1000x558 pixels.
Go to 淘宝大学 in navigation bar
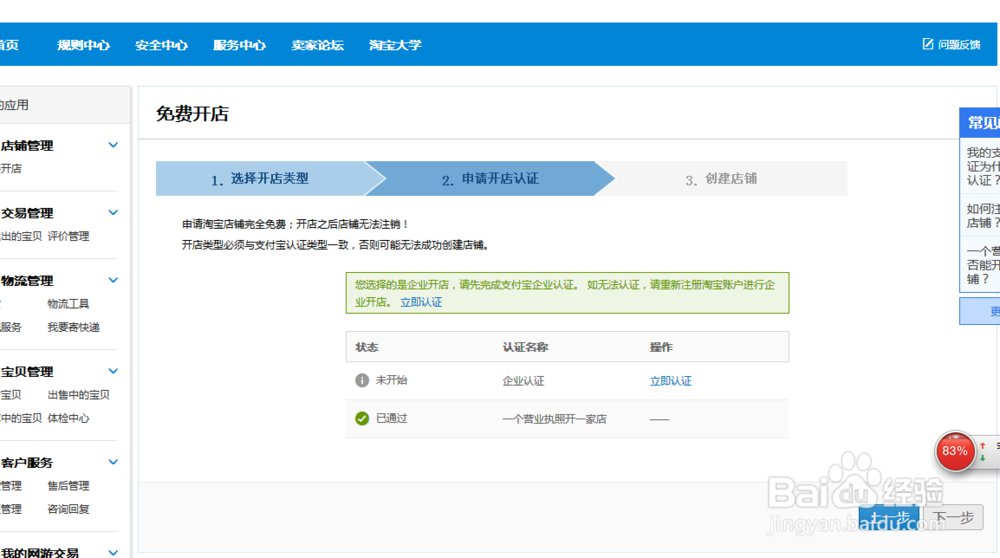[395, 45]
